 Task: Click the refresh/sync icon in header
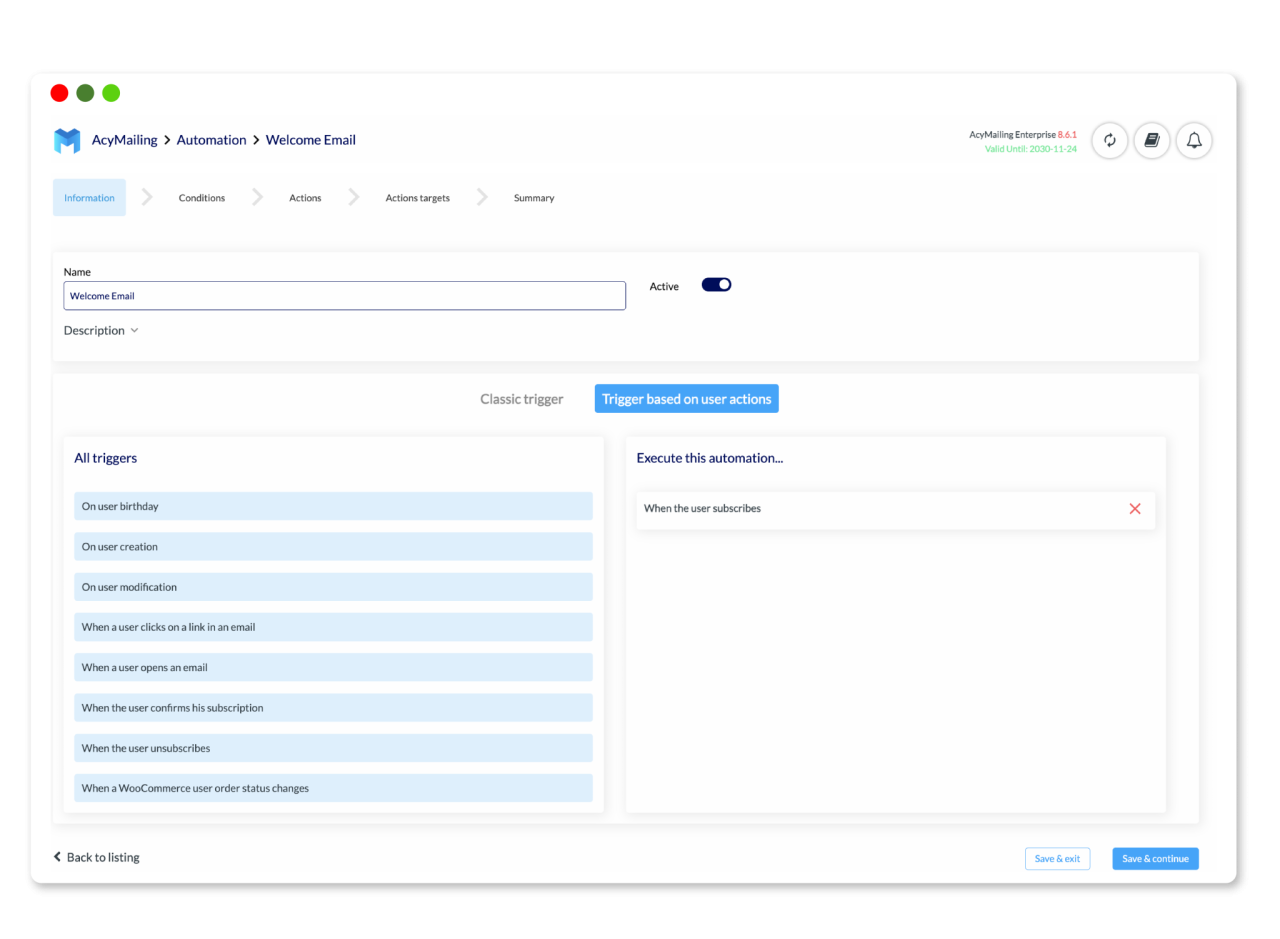click(x=1109, y=141)
